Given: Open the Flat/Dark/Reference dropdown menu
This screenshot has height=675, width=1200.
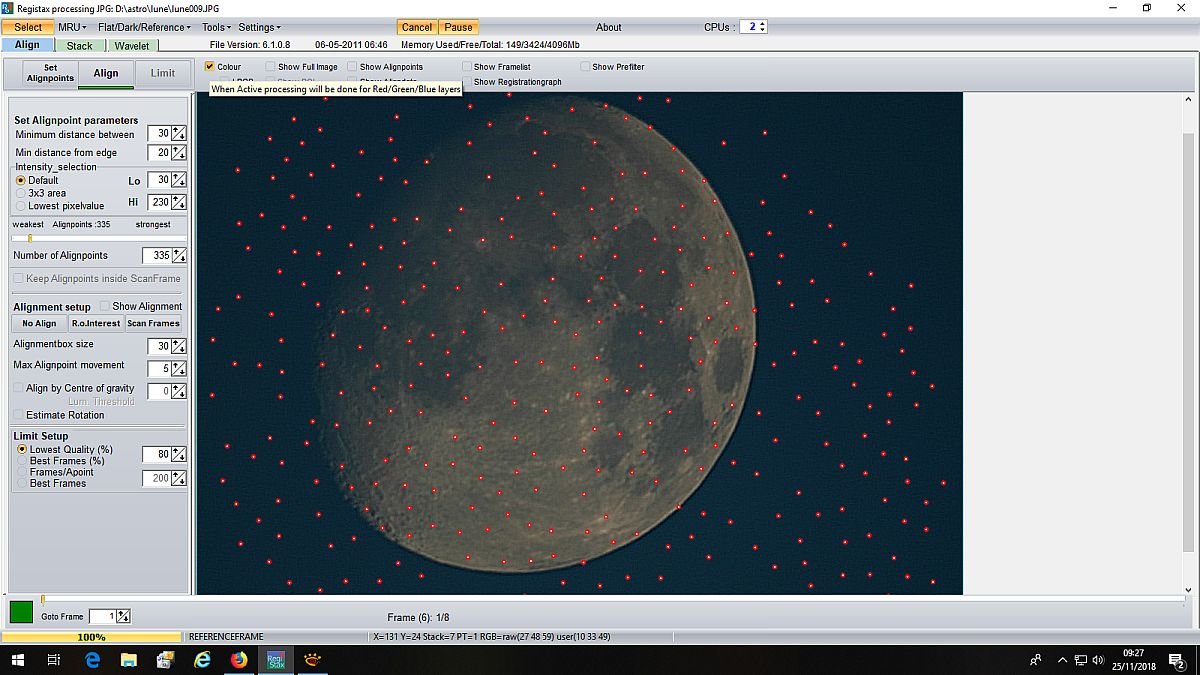Looking at the screenshot, I should pyautogui.click(x=145, y=27).
